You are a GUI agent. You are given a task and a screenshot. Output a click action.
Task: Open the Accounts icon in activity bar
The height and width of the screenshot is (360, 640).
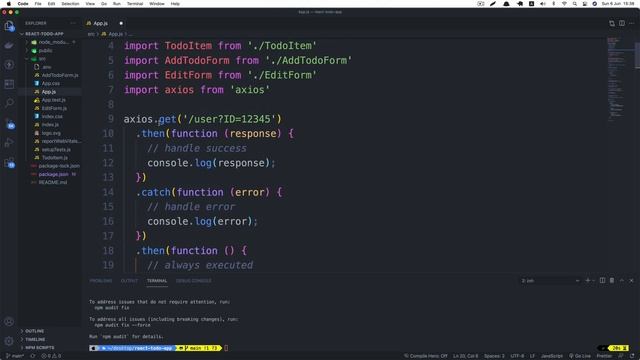tap(9, 322)
